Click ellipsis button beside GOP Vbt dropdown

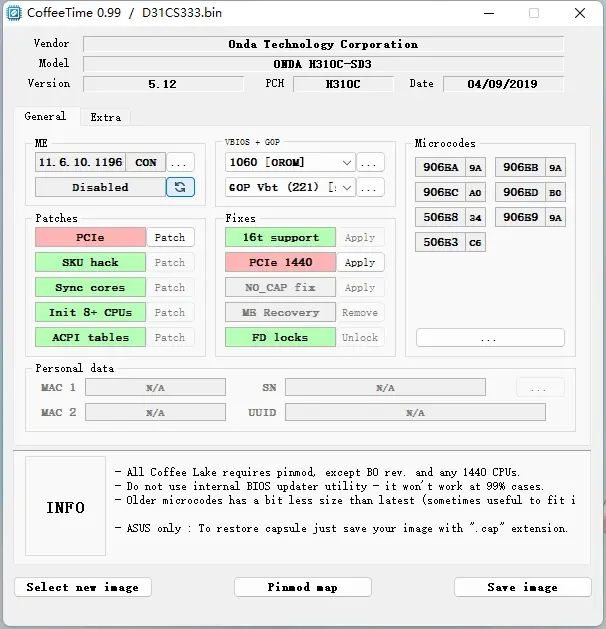tap(370, 187)
